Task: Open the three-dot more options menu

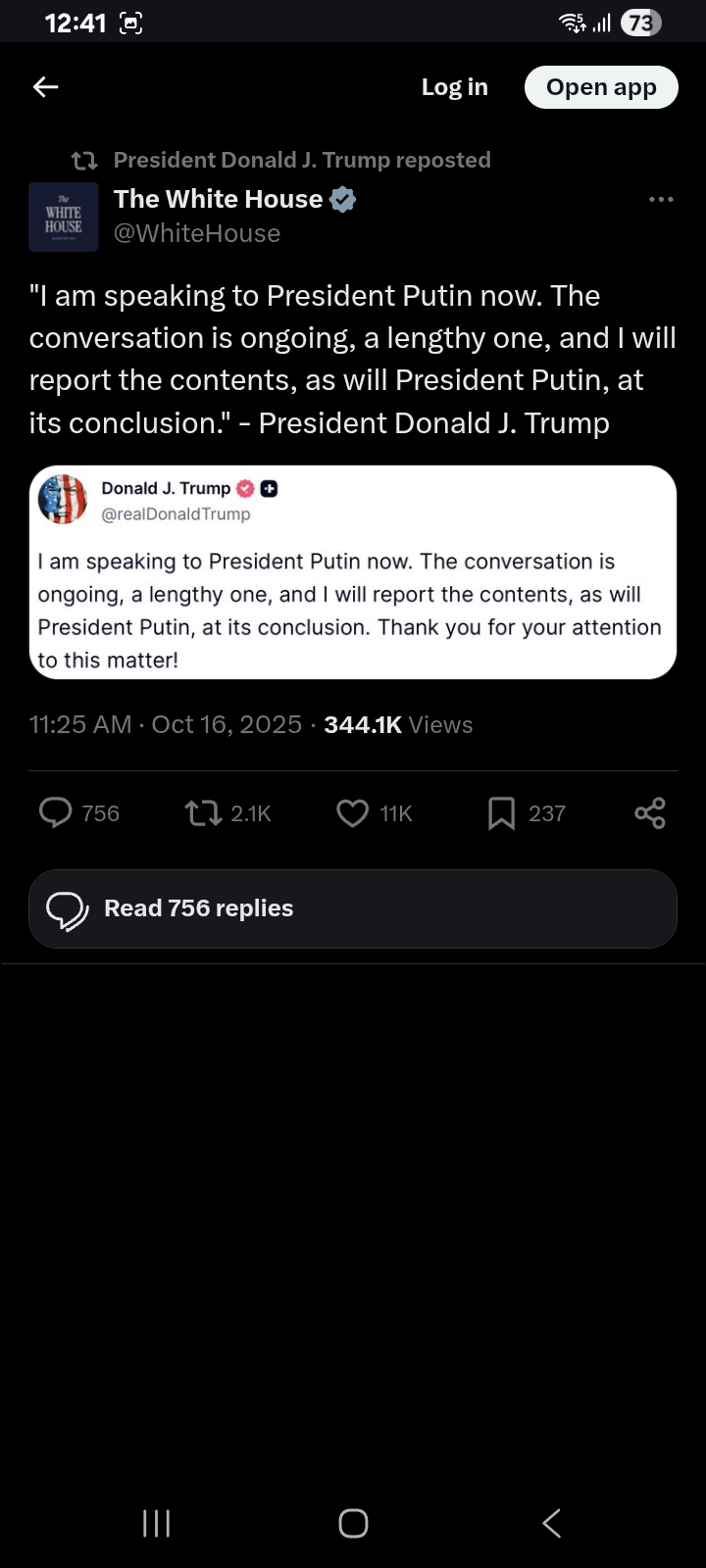Action: pos(661,200)
